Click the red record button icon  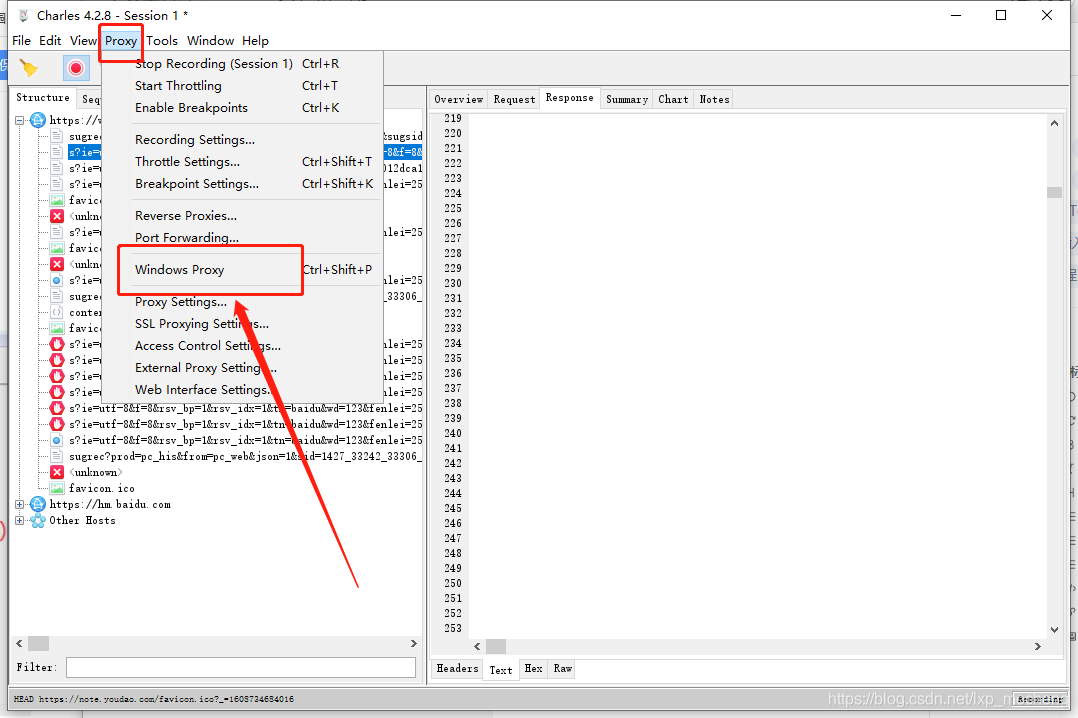[76, 68]
